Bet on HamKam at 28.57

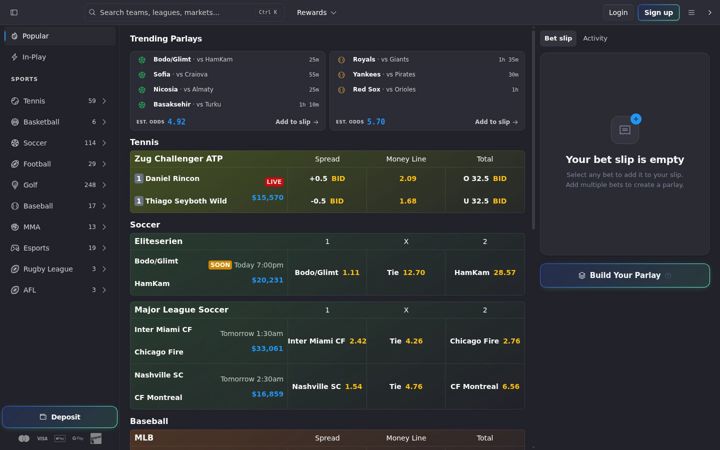click(485, 273)
